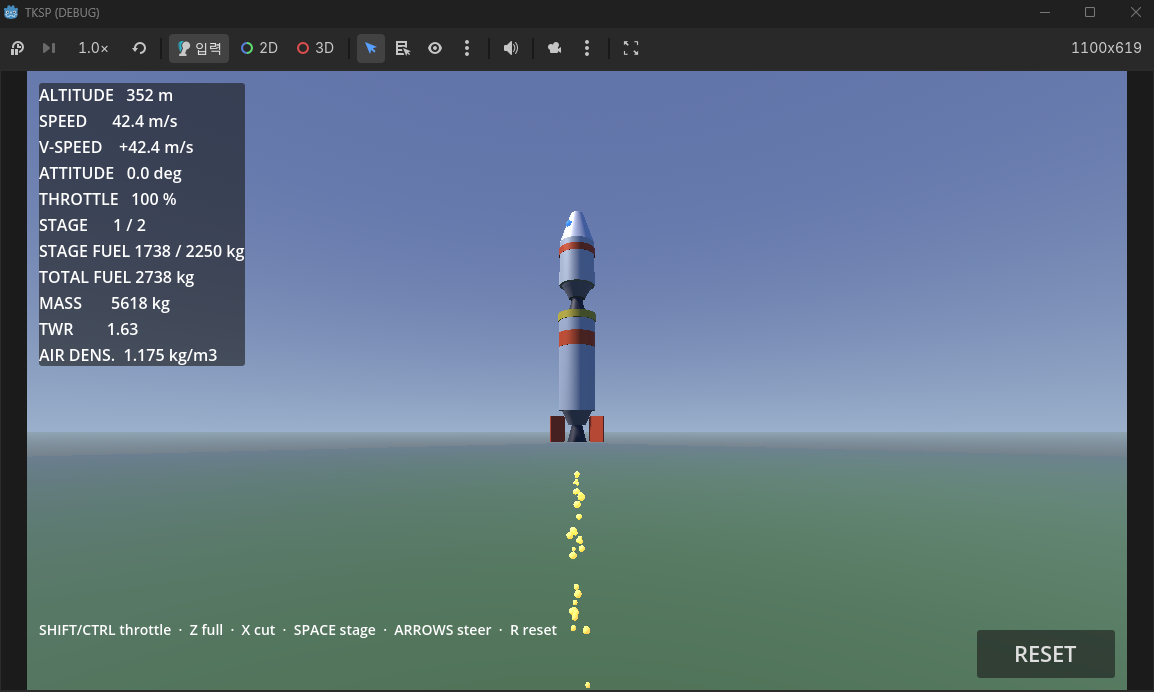Click the "TWR 1.63" readout
This screenshot has height=692, width=1154.
point(88,329)
